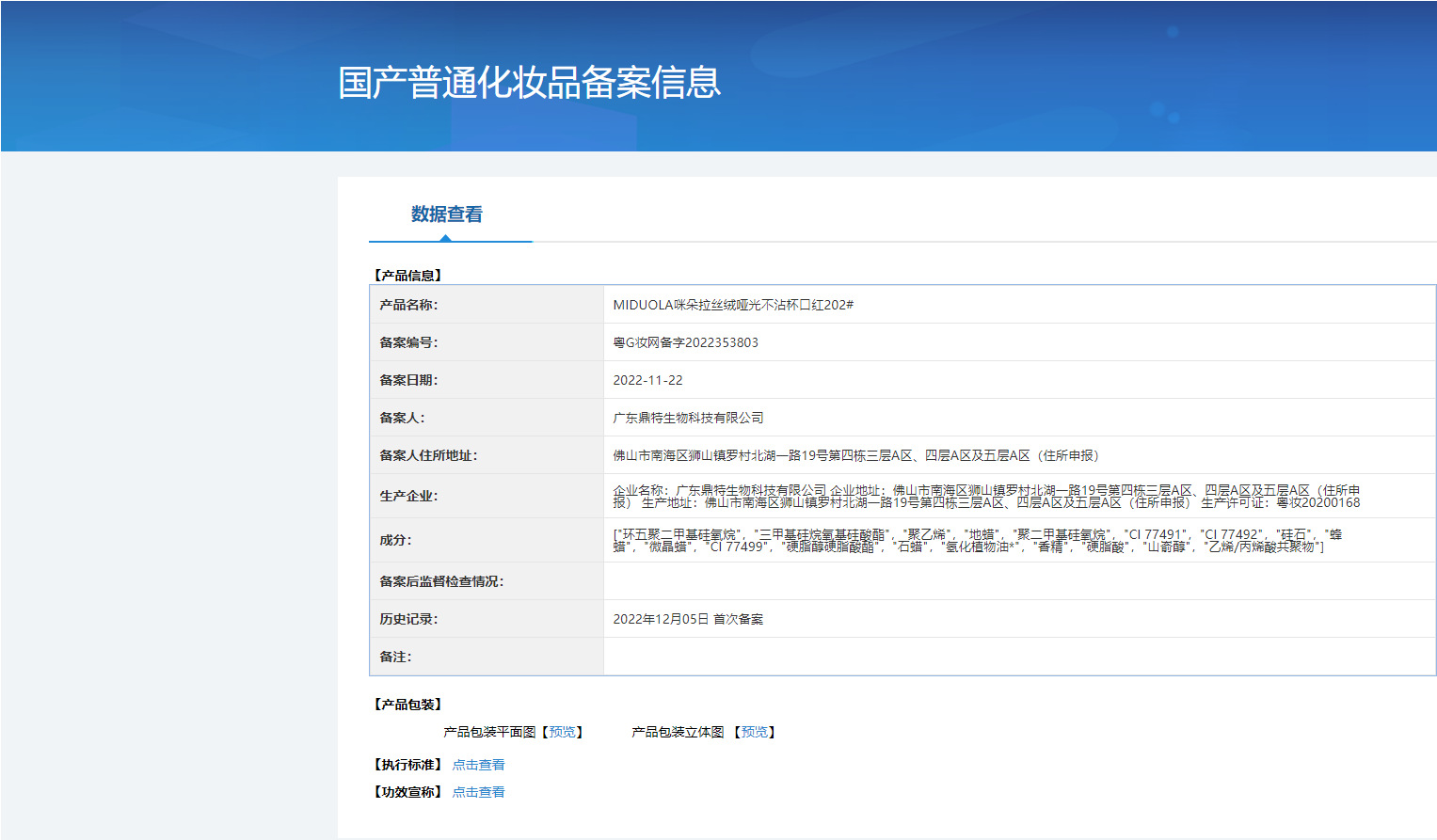
Task: Click the 【产品信息】 section heading
Action: (x=407, y=276)
